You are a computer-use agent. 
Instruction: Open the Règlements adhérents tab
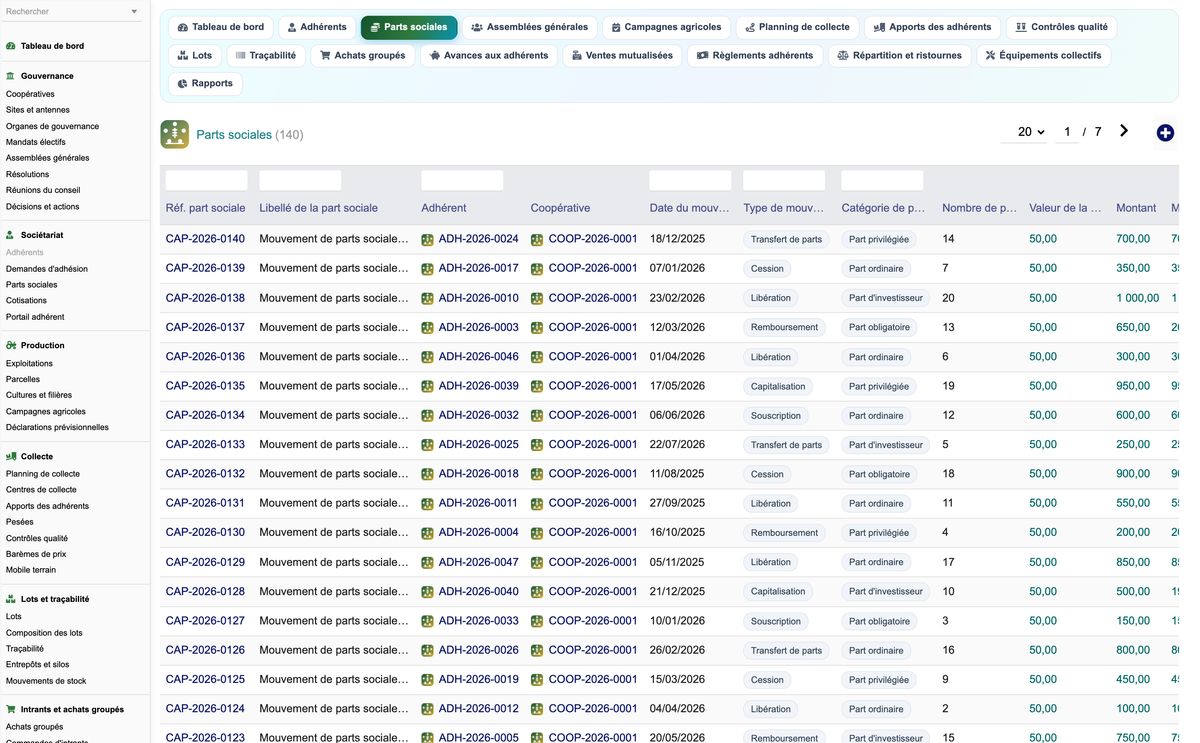[755, 55]
